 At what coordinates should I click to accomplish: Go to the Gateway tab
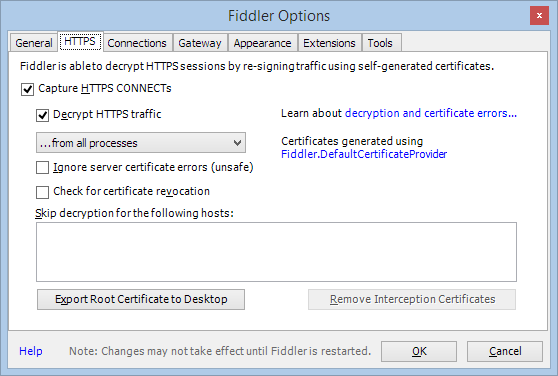200,43
